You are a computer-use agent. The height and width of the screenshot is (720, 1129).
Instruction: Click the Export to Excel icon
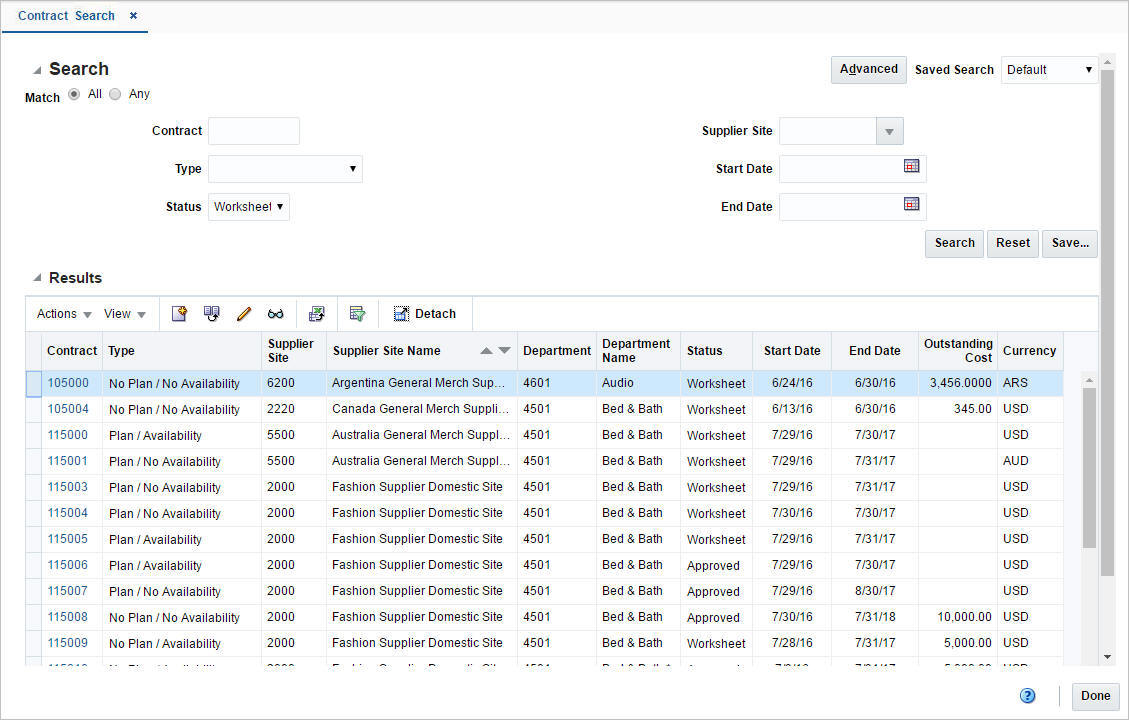pos(317,313)
